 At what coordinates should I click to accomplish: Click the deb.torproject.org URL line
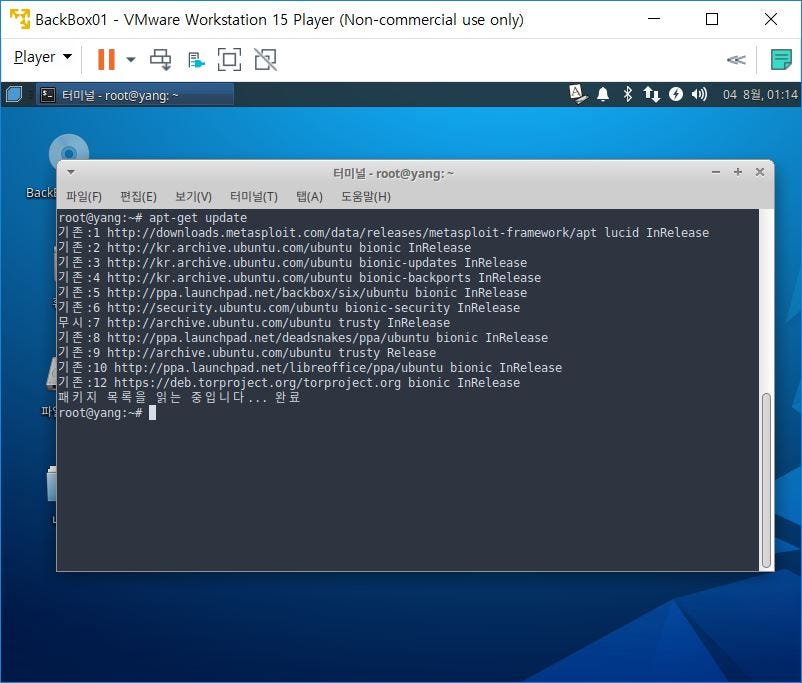(x=289, y=383)
